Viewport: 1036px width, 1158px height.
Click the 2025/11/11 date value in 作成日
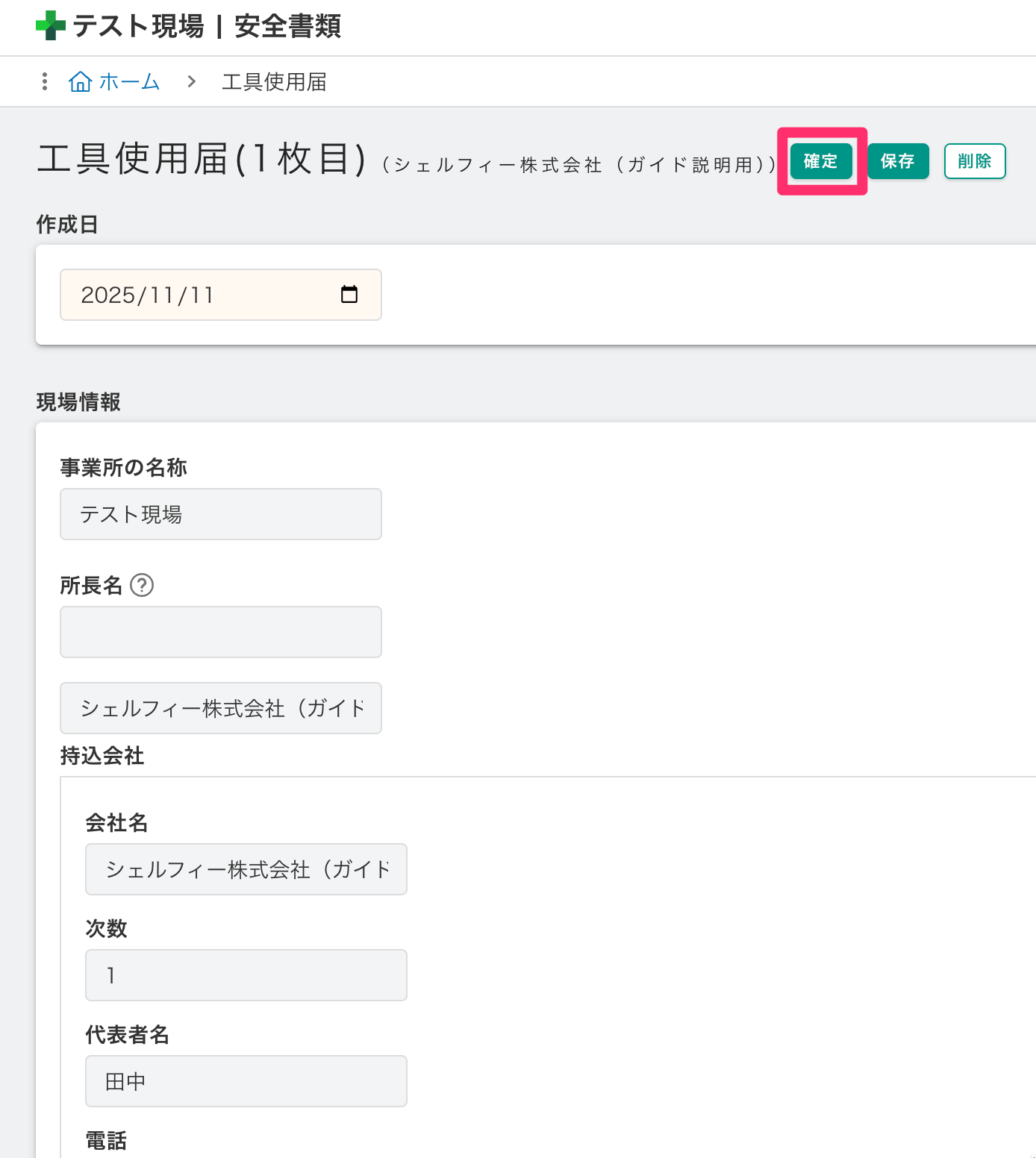click(x=148, y=295)
